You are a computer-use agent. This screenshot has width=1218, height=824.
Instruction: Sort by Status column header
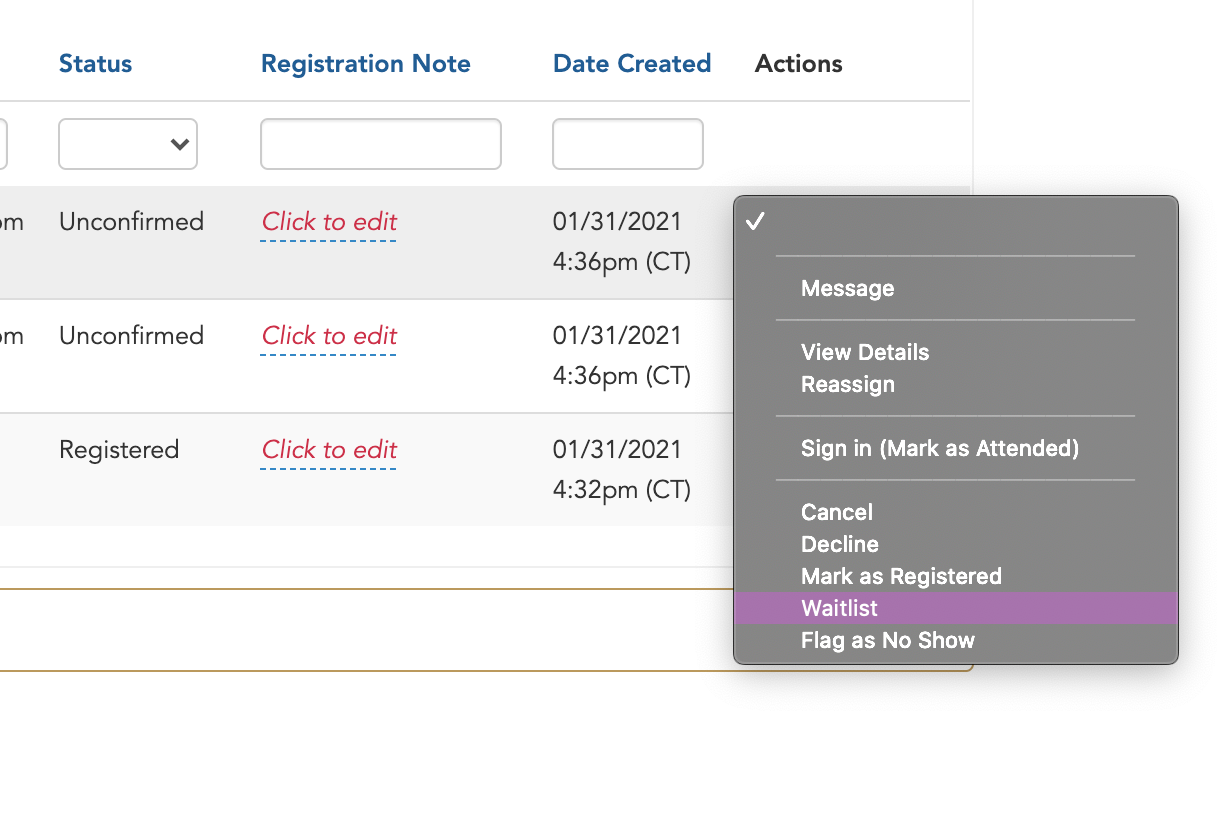95,64
